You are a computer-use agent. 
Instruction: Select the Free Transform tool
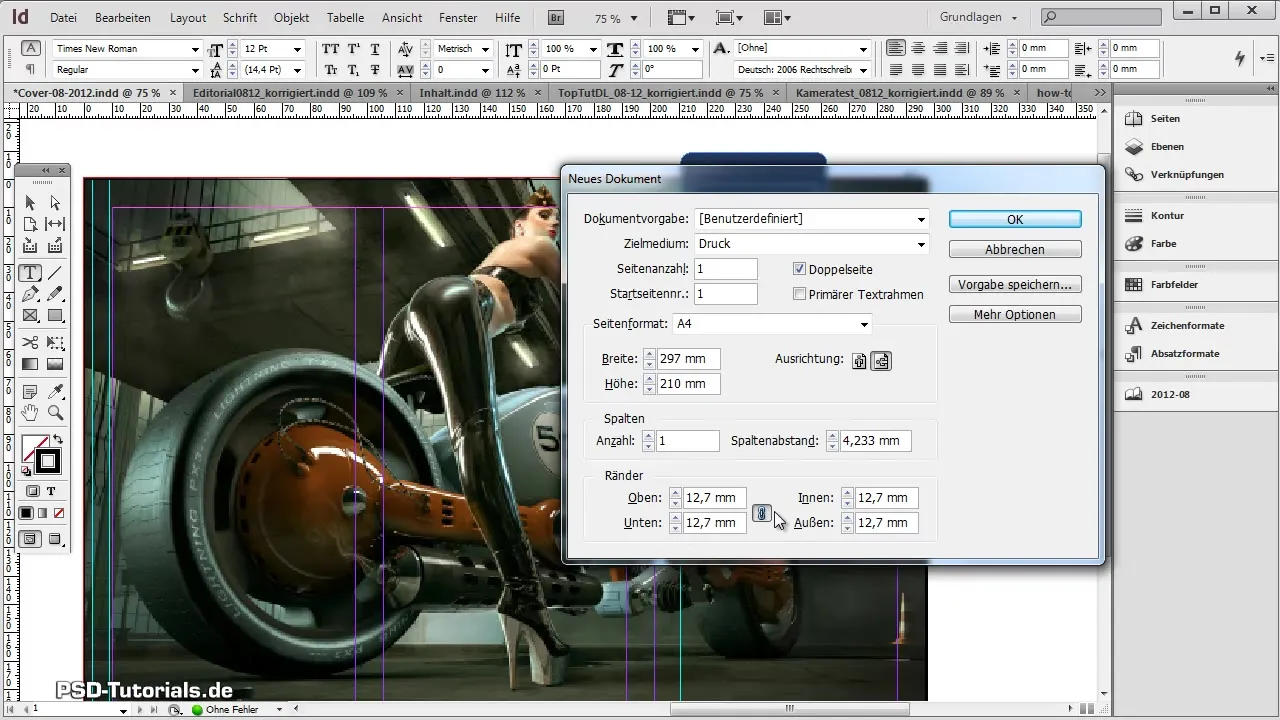tap(55, 343)
